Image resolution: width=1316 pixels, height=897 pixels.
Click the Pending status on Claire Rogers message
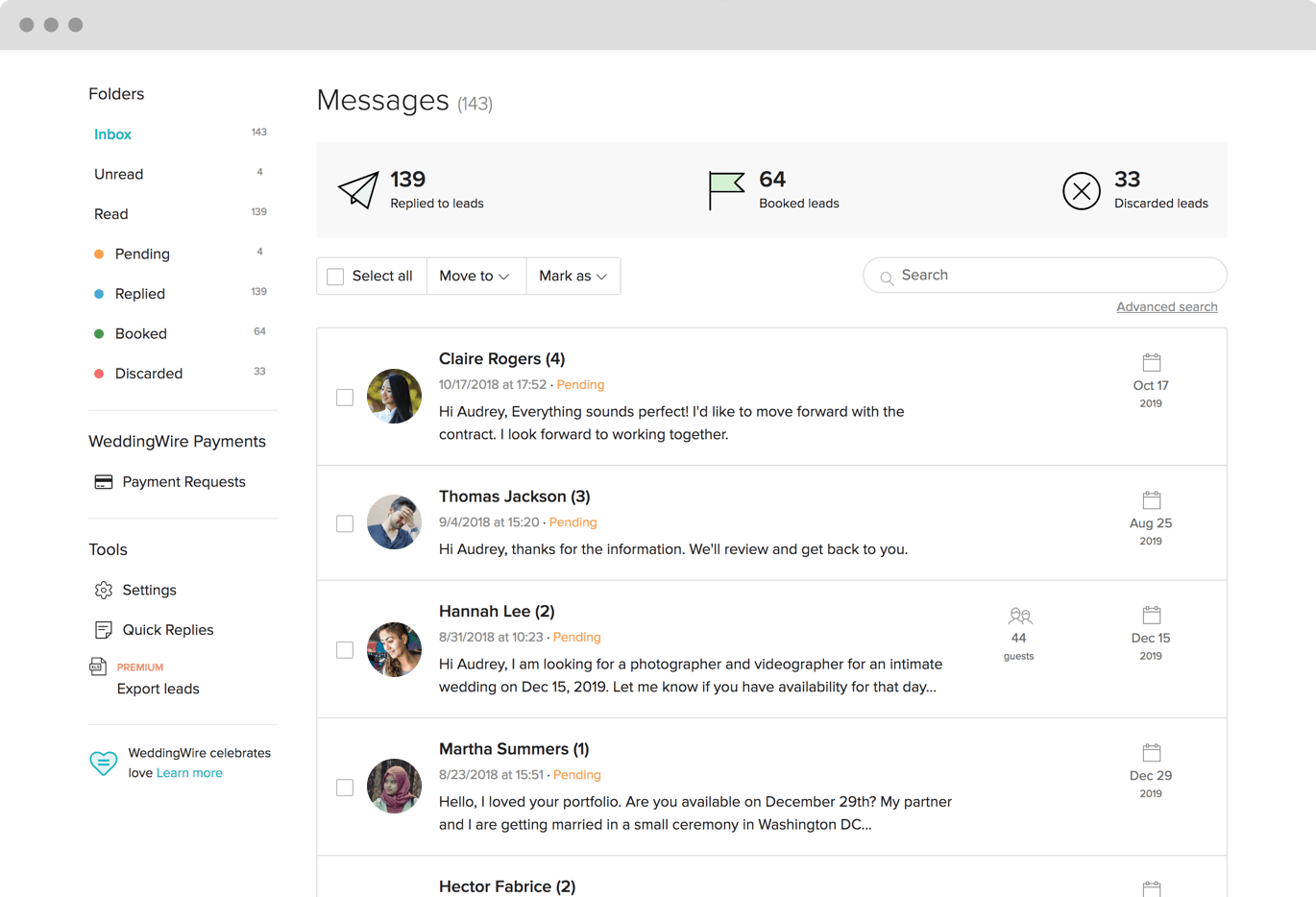click(580, 384)
